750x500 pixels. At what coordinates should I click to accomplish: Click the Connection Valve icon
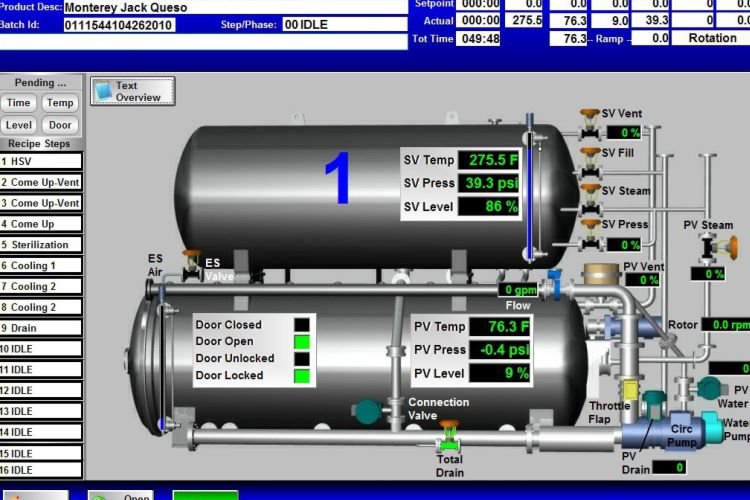point(368,410)
